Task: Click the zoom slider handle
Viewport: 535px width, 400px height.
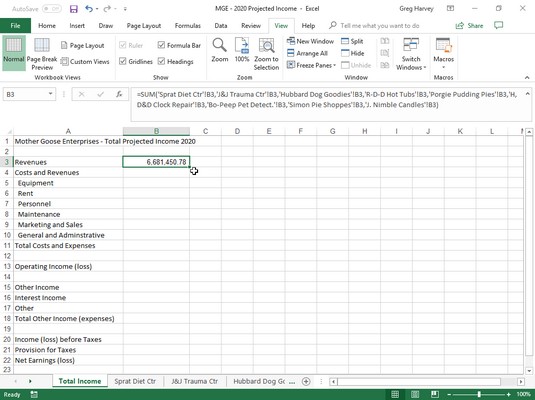Action: tap(479, 395)
